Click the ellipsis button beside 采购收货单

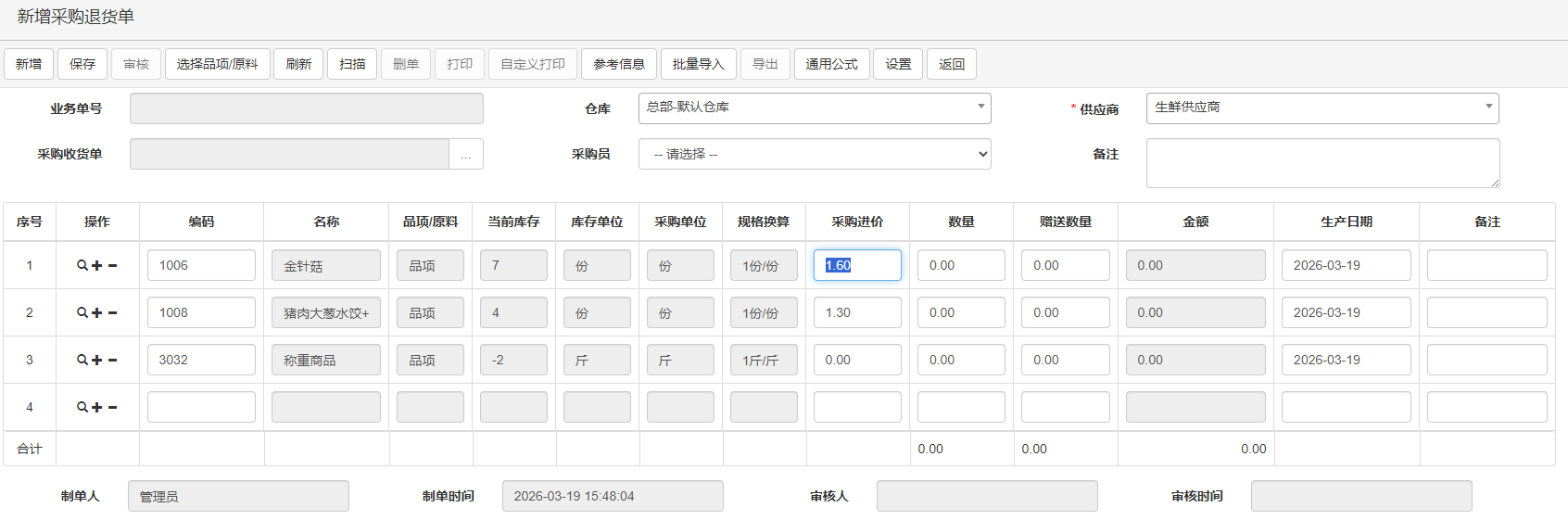465,155
